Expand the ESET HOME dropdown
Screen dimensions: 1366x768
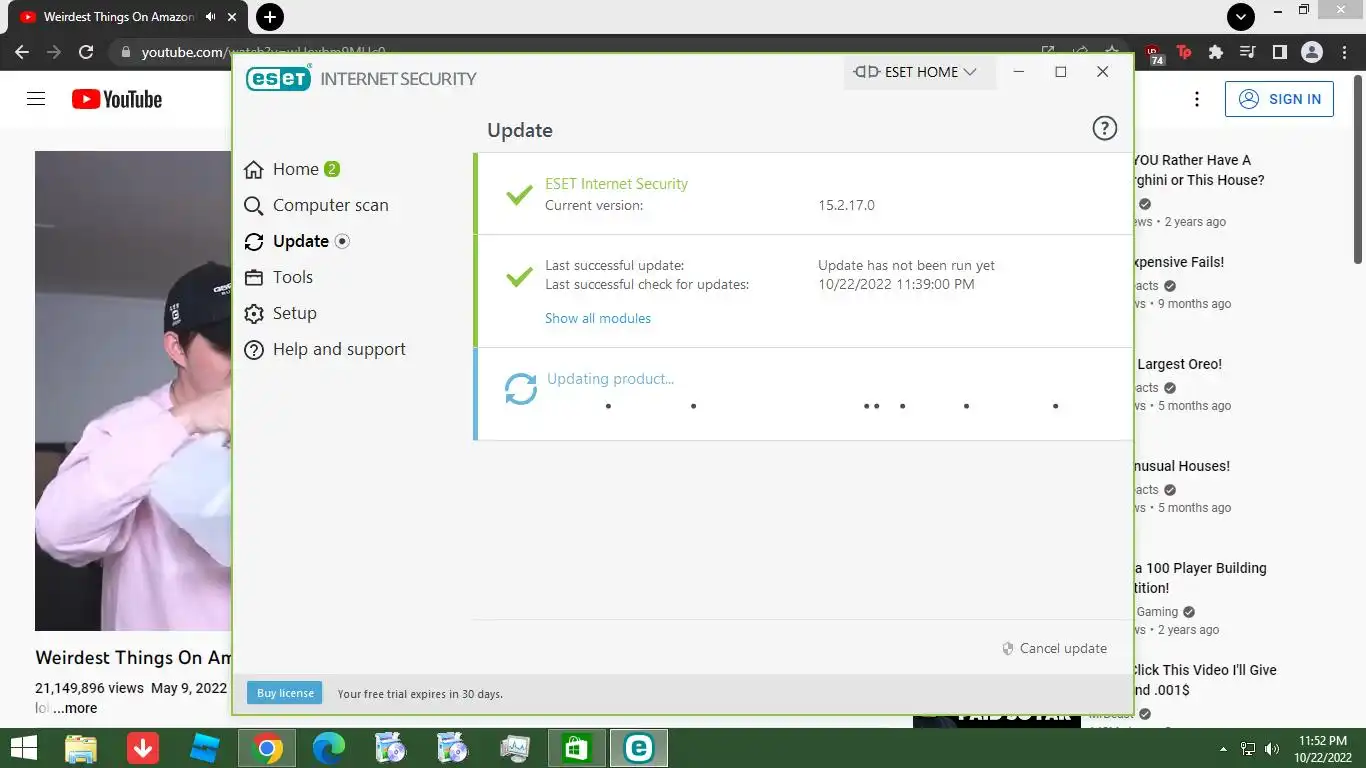point(920,72)
